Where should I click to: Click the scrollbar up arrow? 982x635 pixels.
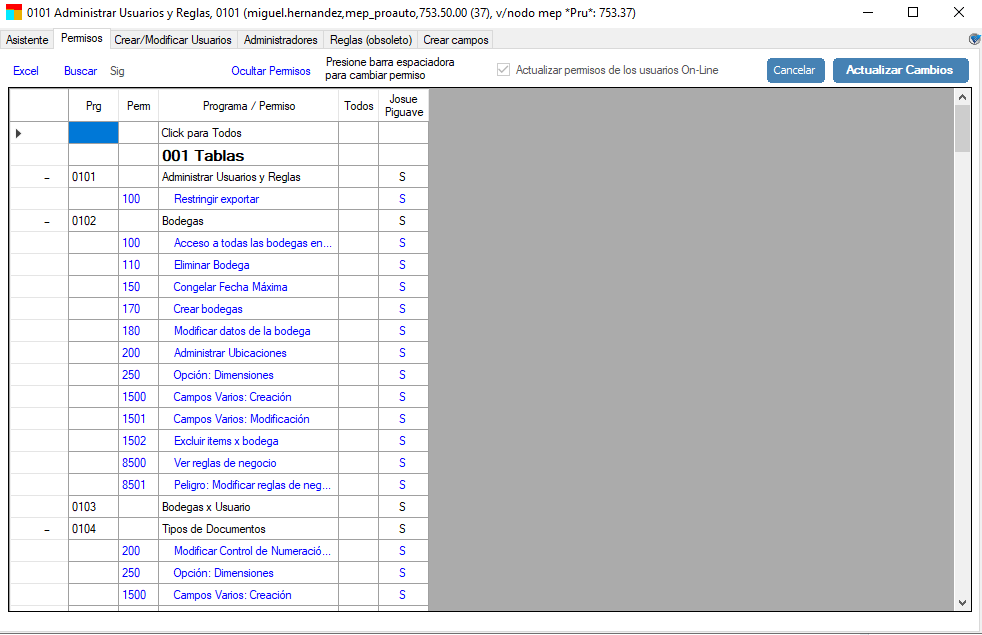pos(963,97)
